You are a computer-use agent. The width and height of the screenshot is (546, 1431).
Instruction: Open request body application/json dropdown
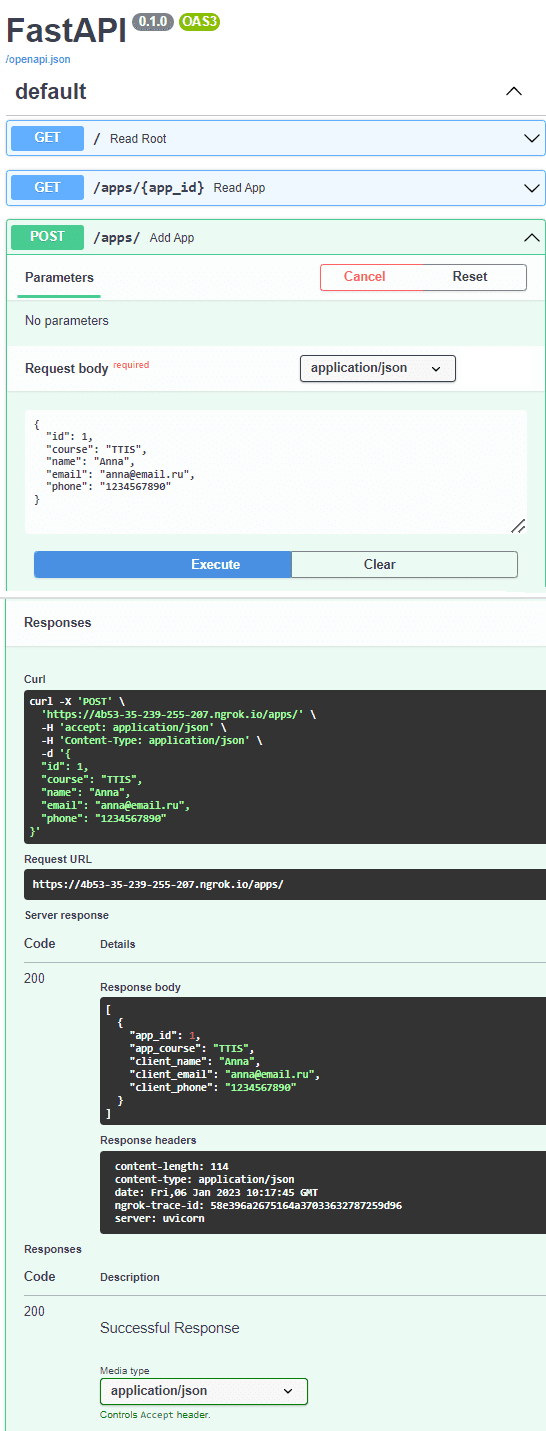(378, 368)
